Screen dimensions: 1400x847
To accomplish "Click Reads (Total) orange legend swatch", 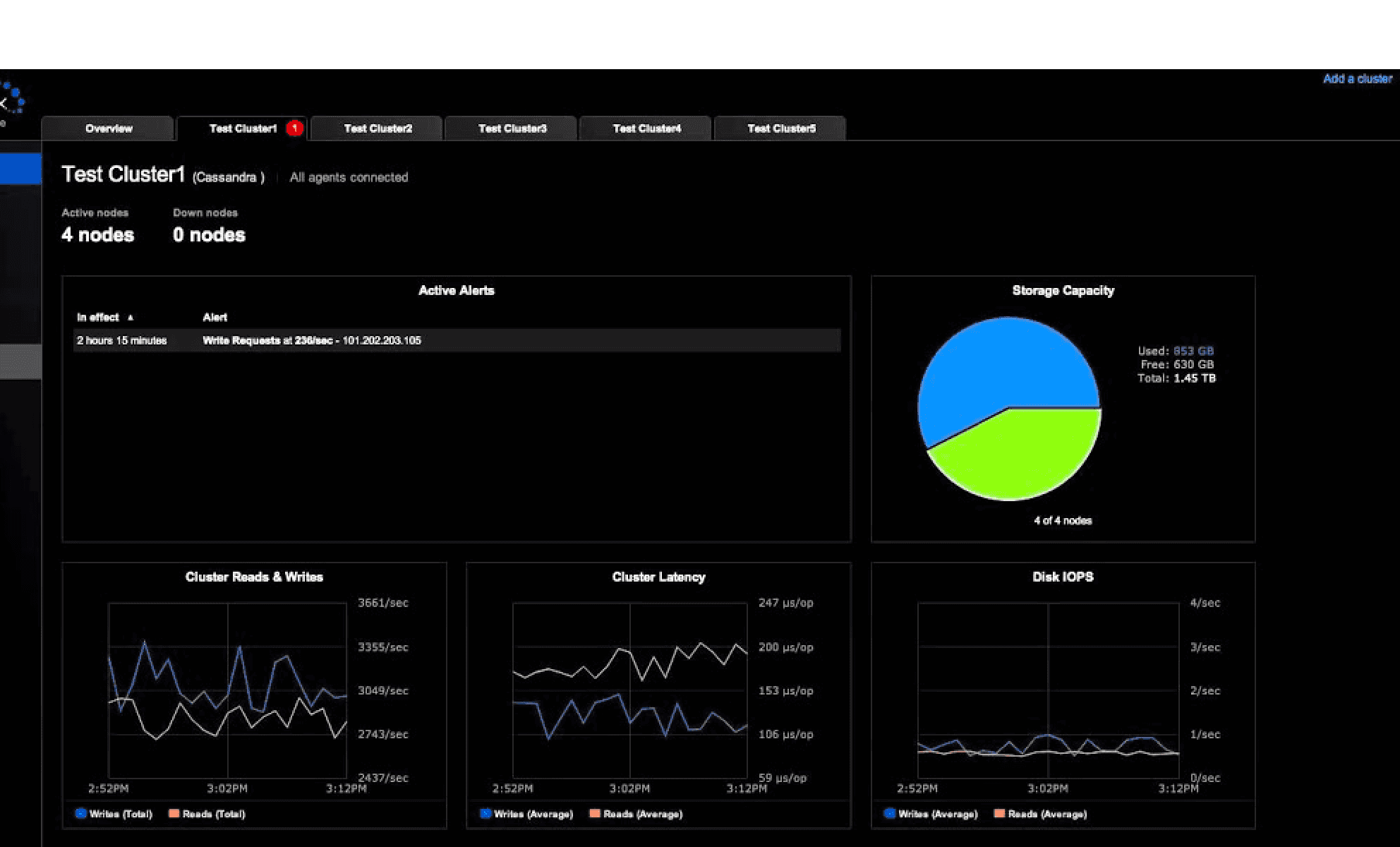I will tap(174, 813).
